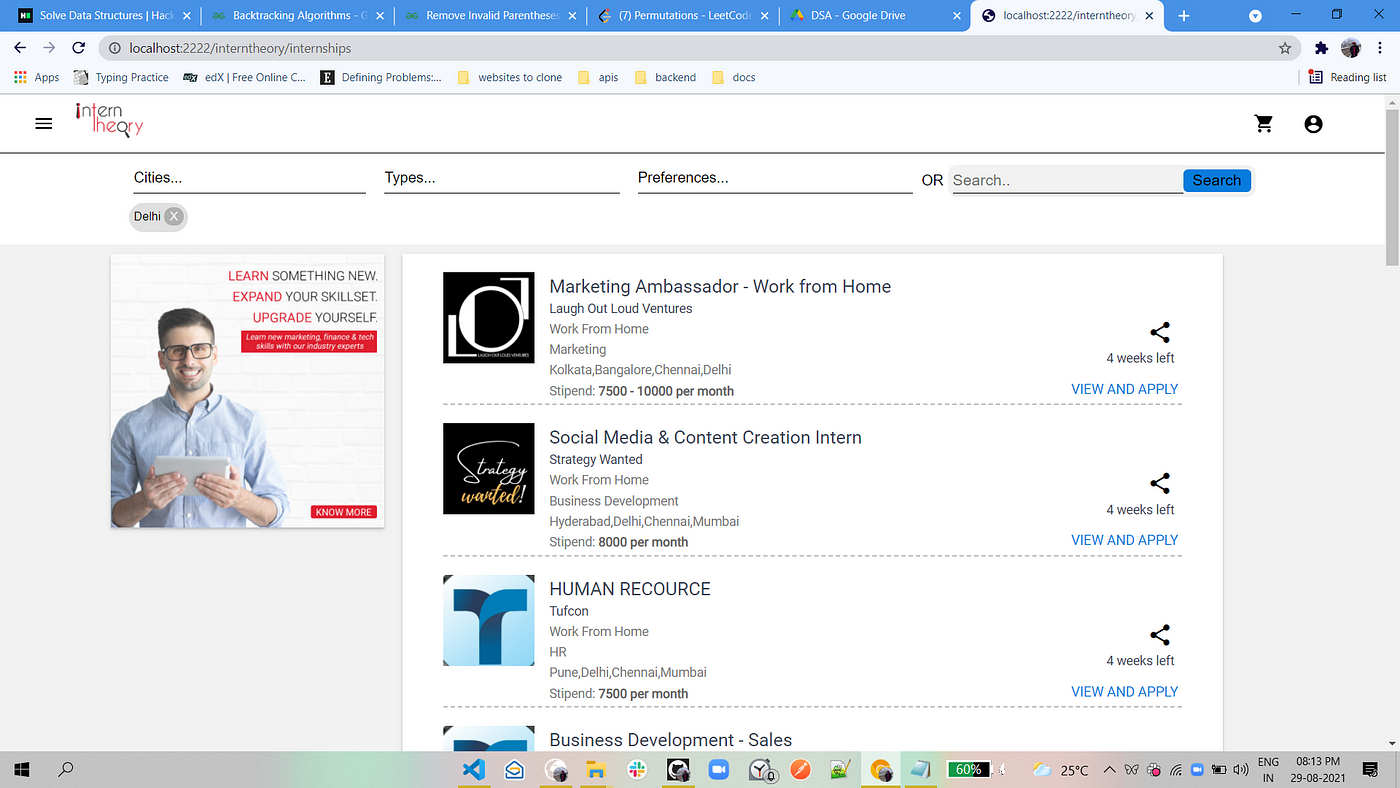Open the Marketing Ambassador - Work from Home title
Image resolution: width=1400 pixels, height=788 pixels.
(x=720, y=286)
